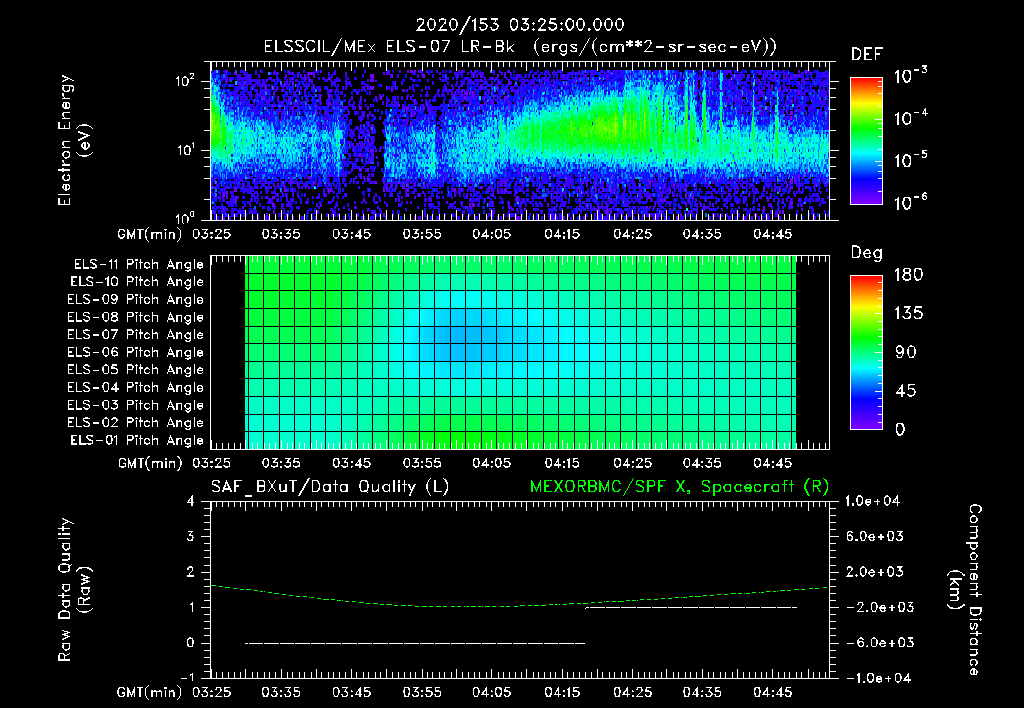Click the 0 degree scale label
This screenshot has height=708, width=1024.
coord(900,429)
